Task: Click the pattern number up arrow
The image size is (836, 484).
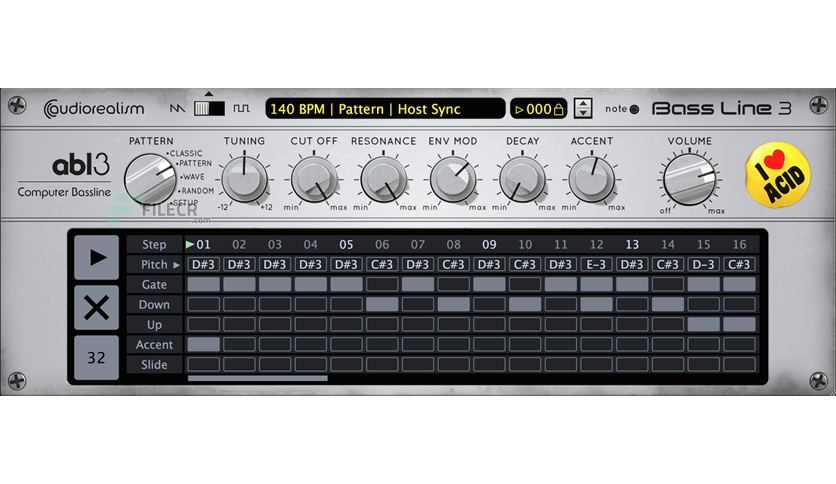Action: click(583, 104)
